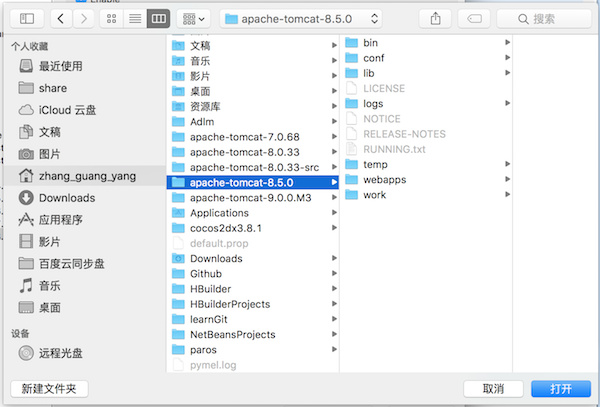The width and height of the screenshot is (600, 407).
Task: Expand the conf folder arrow
Action: pyautogui.click(x=507, y=58)
